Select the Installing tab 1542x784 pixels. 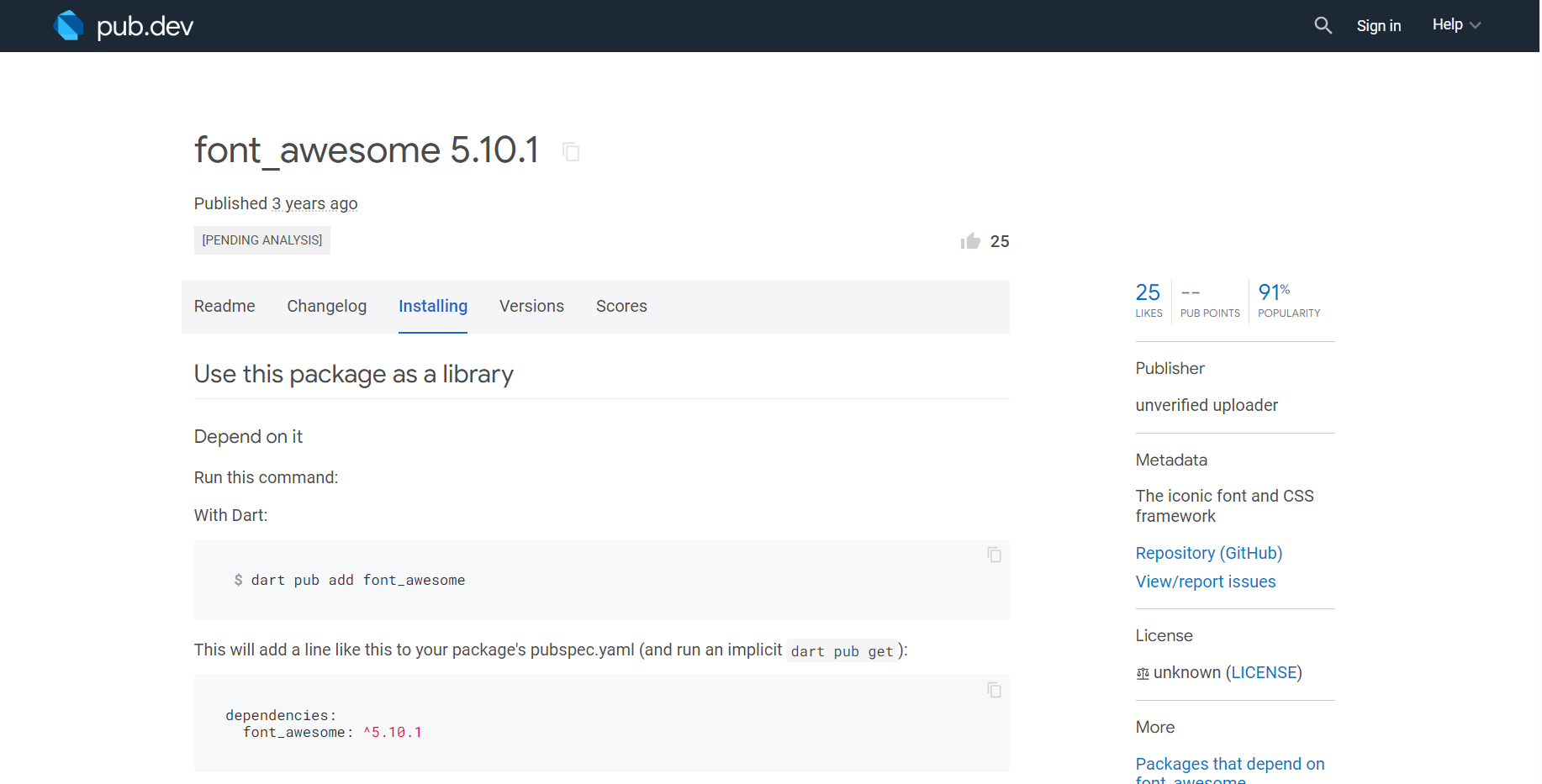[x=433, y=306]
